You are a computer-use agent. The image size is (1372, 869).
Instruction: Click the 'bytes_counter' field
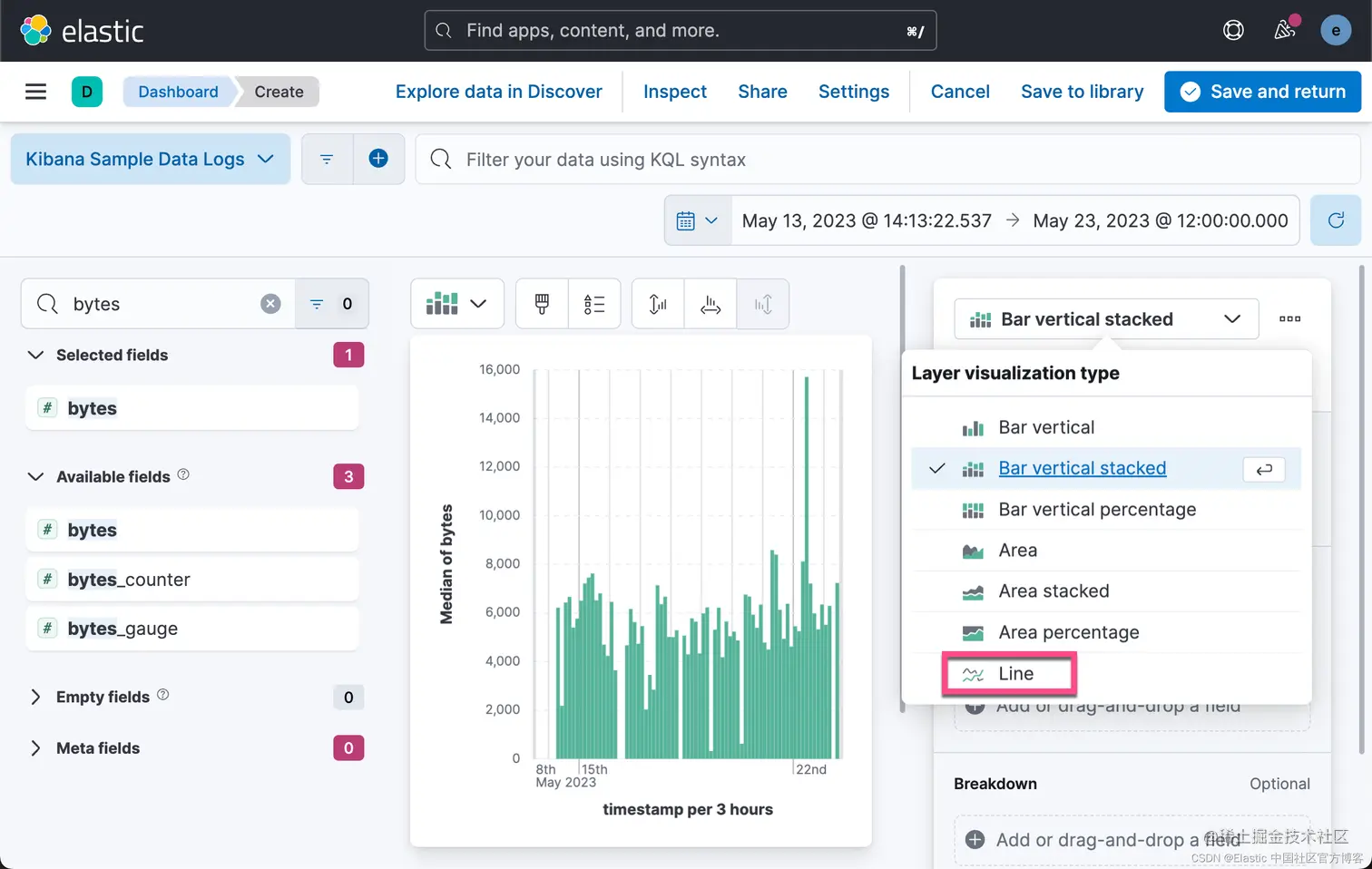pos(192,579)
